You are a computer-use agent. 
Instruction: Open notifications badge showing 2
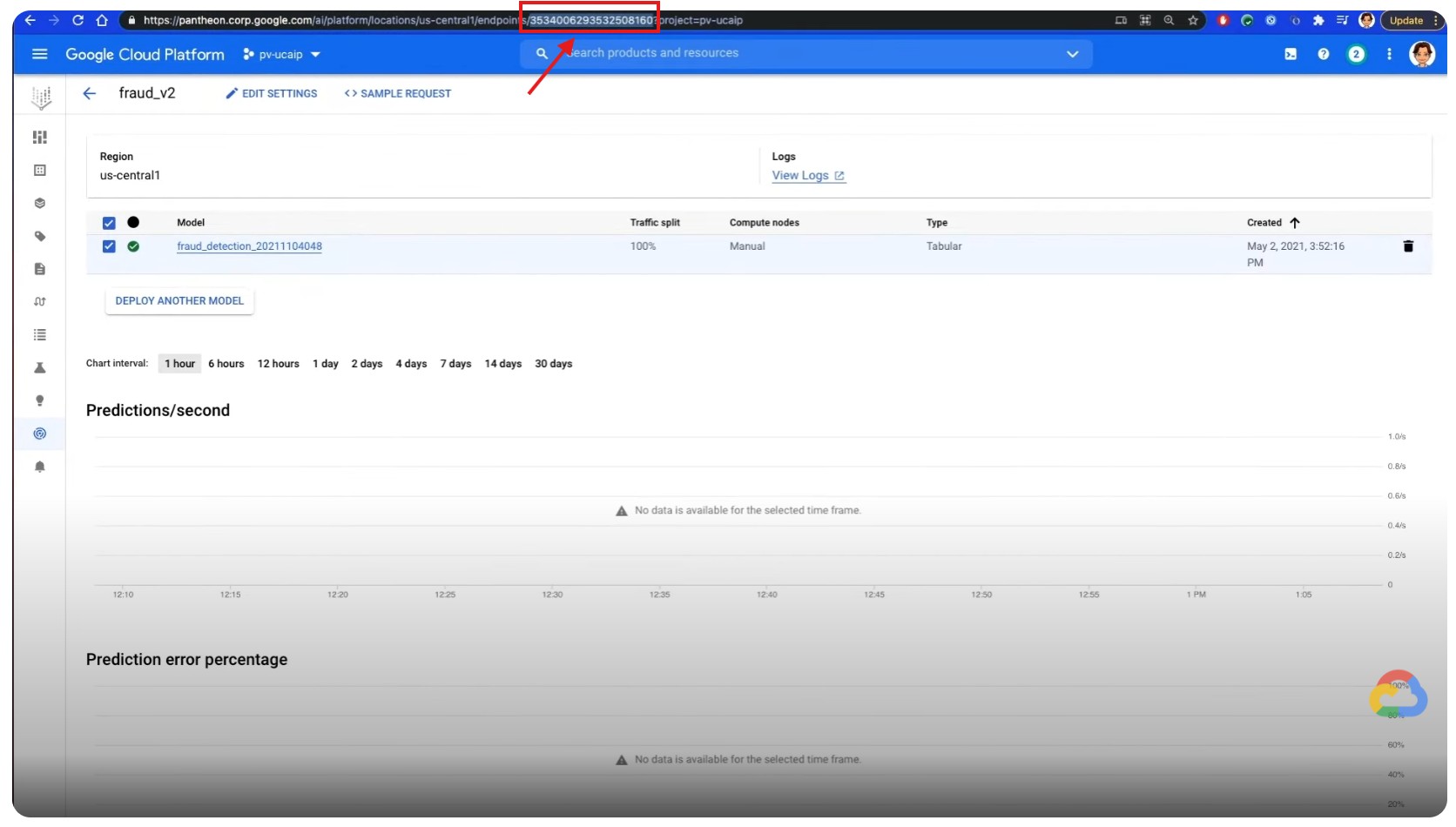tap(1355, 54)
